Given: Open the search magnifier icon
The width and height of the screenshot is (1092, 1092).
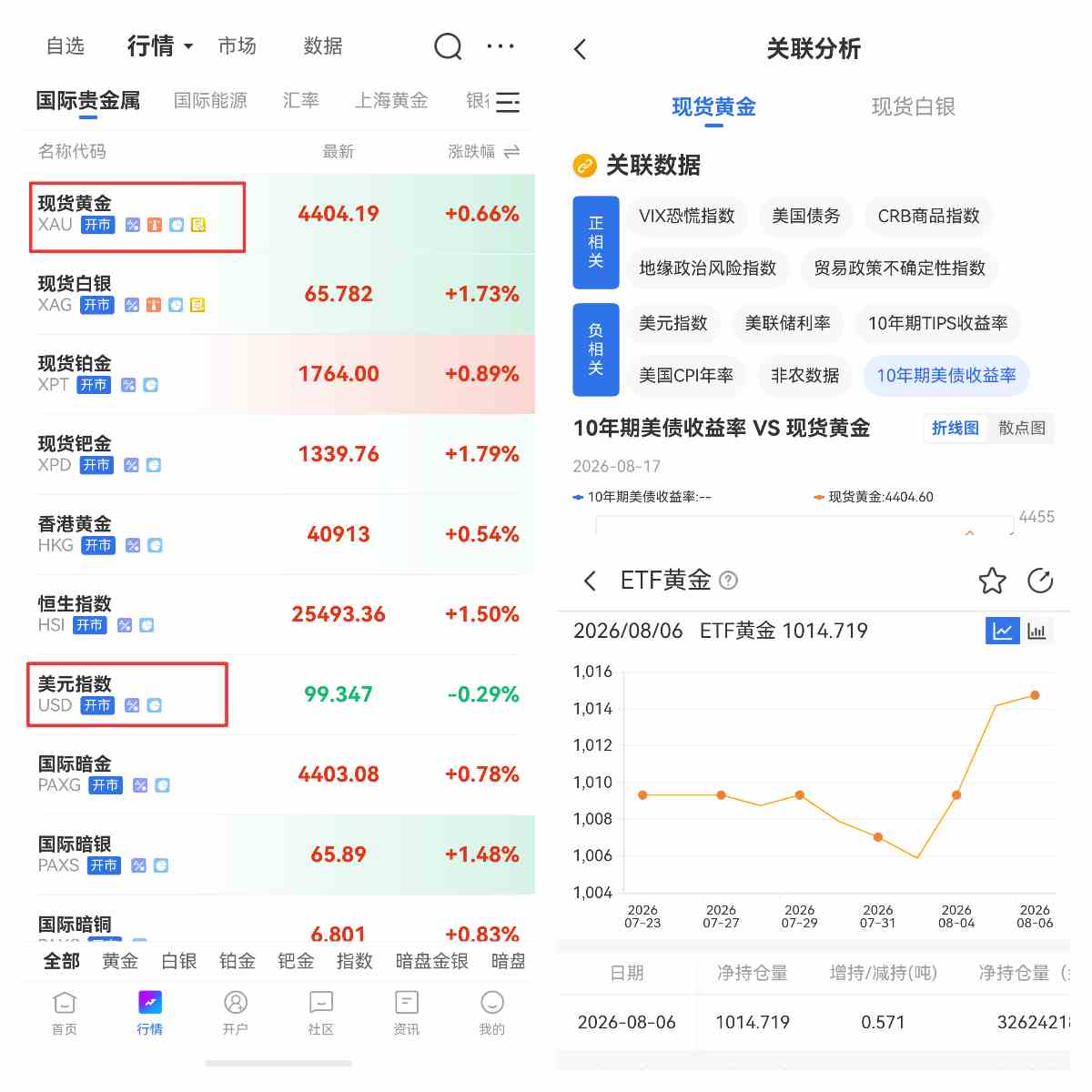Looking at the screenshot, I should tap(448, 45).
